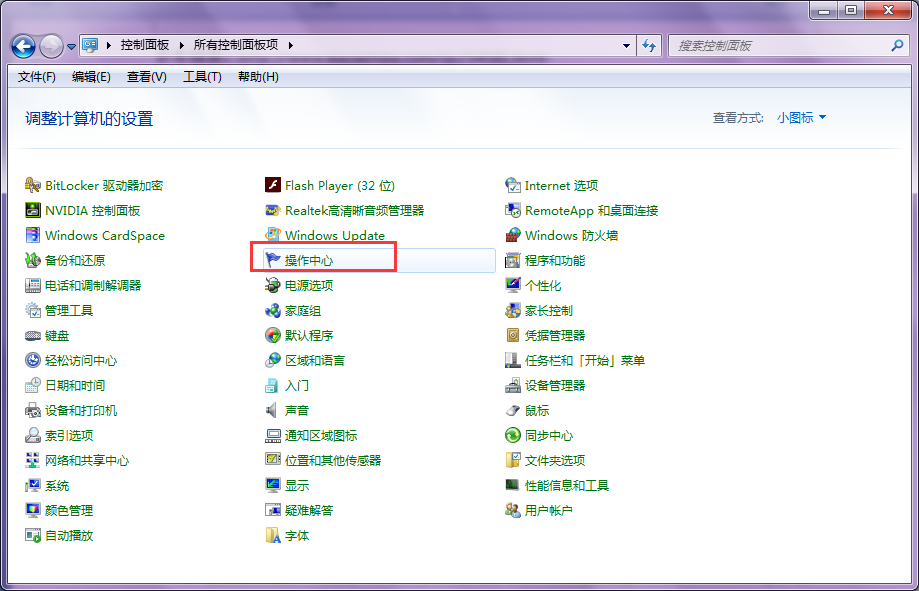This screenshot has width=919, height=591.
Task: Open the 显示 display icon
Action: [x=273, y=485]
